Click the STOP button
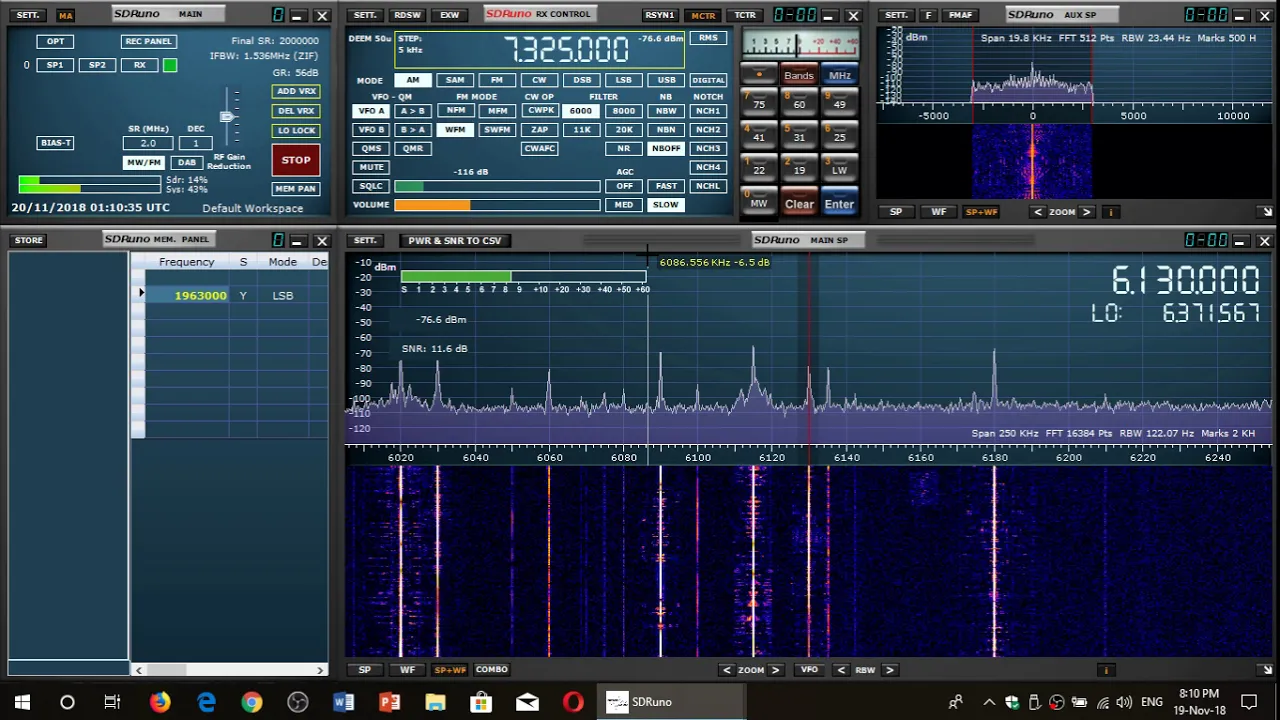Screen dimensions: 1280x720 coord(296,160)
